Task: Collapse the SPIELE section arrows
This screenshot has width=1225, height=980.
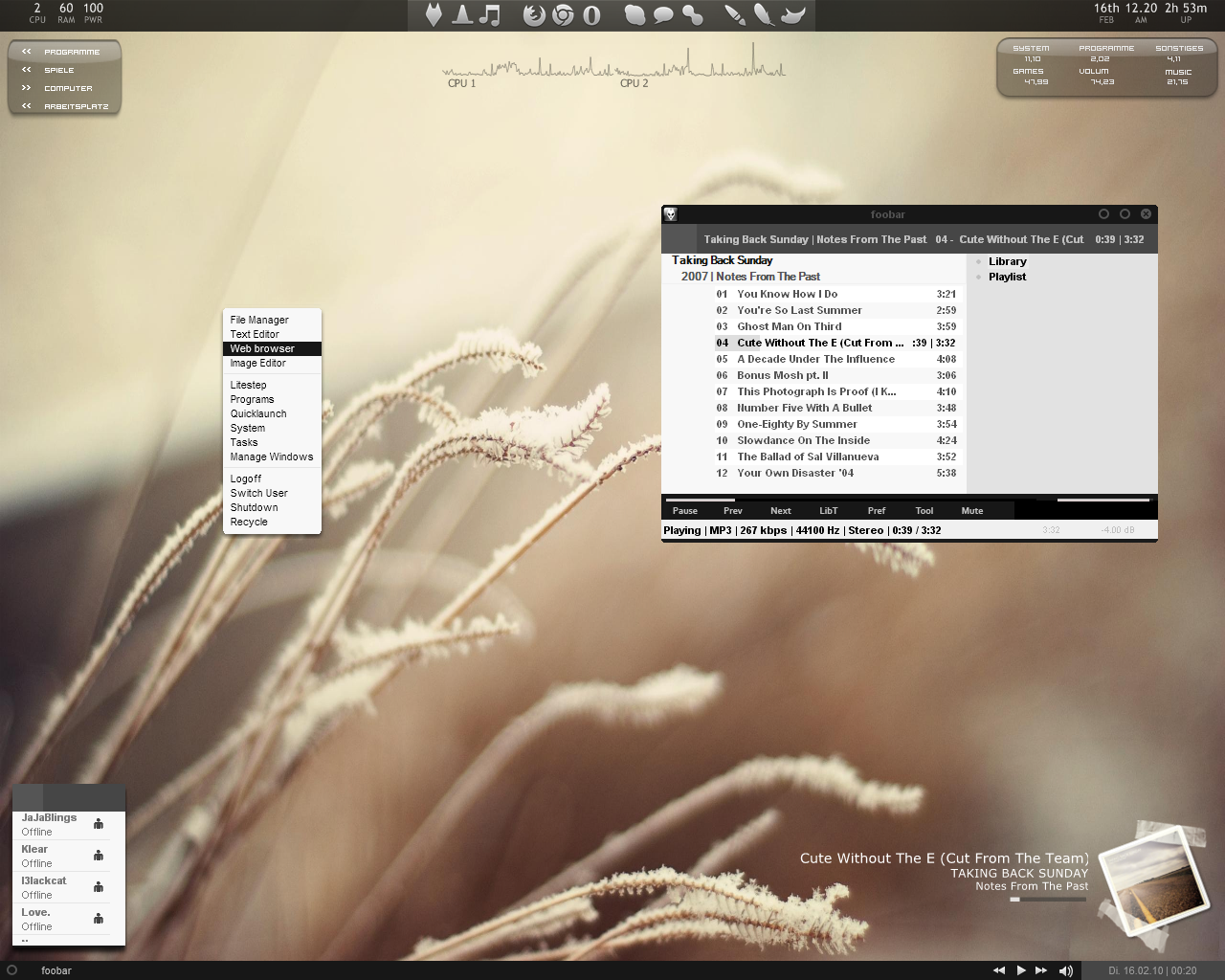Action: [x=27, y=70]
